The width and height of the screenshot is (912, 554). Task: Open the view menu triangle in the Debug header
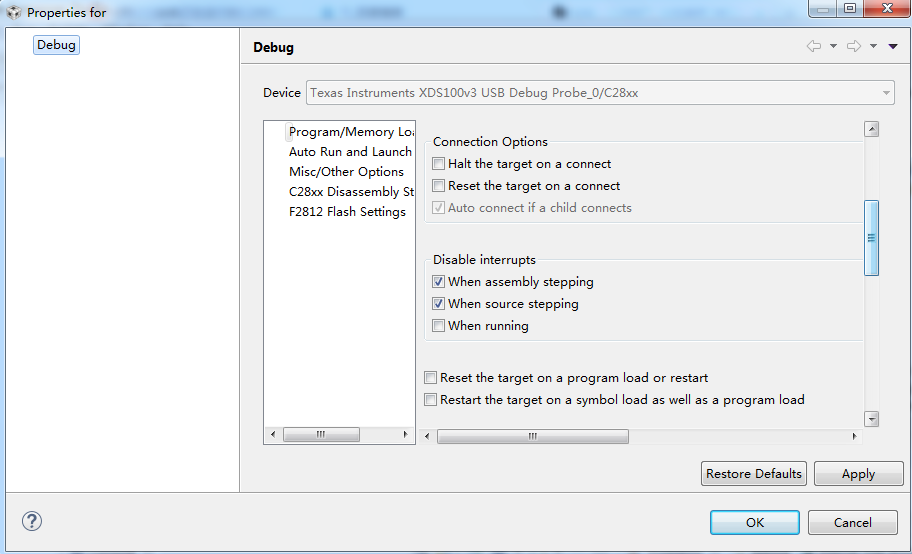click(893, 47)
